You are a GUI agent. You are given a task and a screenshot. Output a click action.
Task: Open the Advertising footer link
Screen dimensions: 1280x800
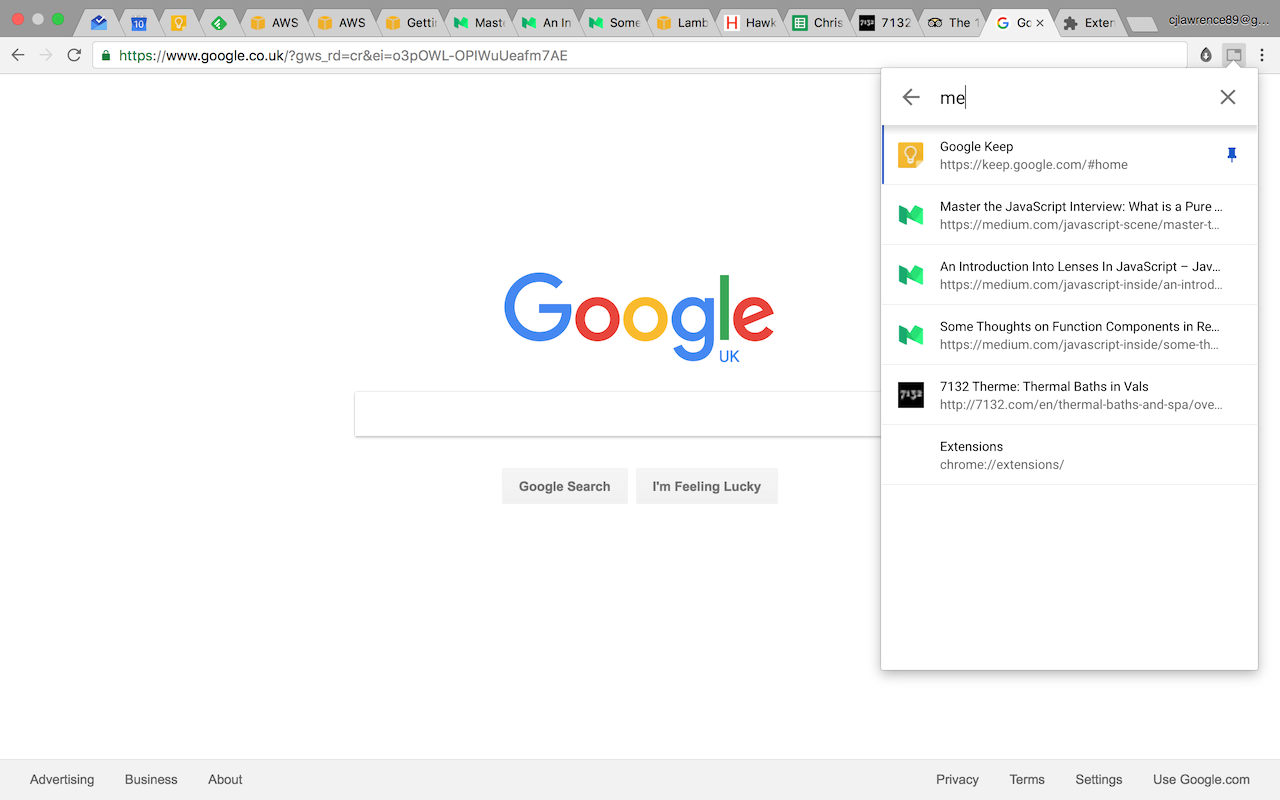click(x=62, y=779)
